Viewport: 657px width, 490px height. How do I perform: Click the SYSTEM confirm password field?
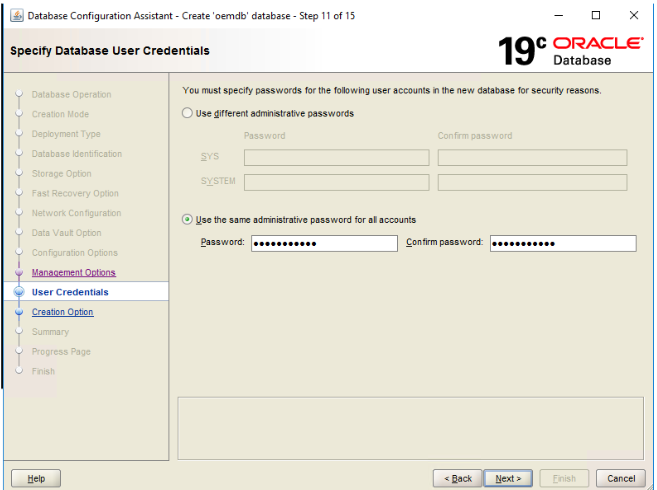(532, 183)
